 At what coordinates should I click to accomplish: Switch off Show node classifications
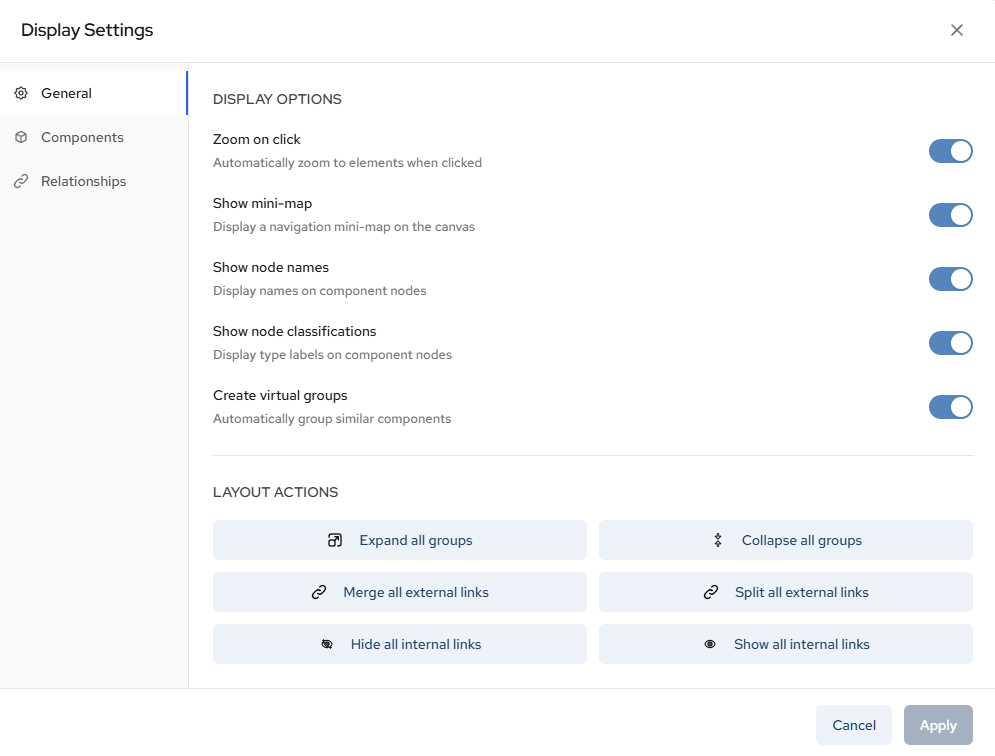(950, 343)
